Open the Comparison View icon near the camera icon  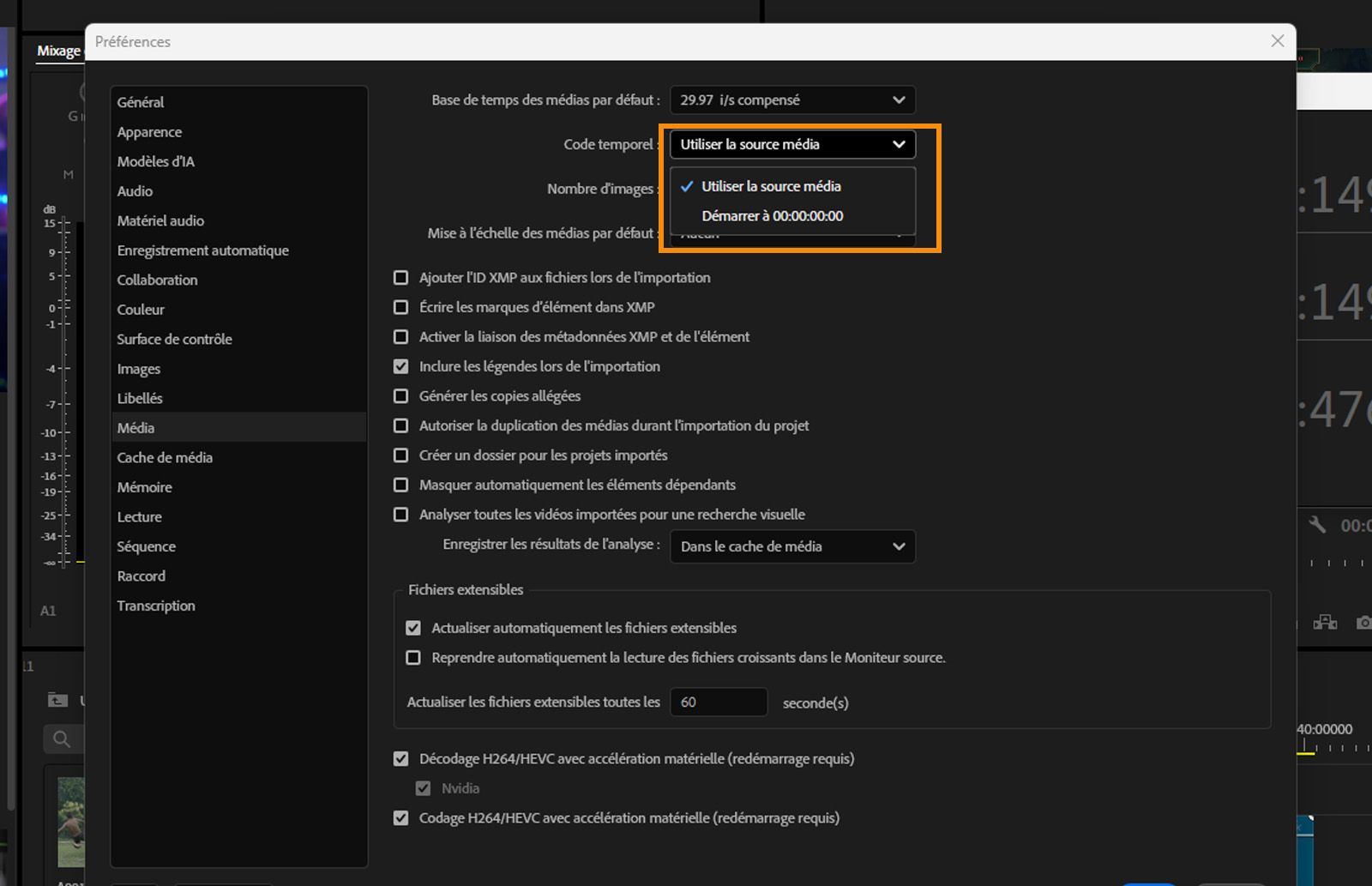coord(1325,622)
